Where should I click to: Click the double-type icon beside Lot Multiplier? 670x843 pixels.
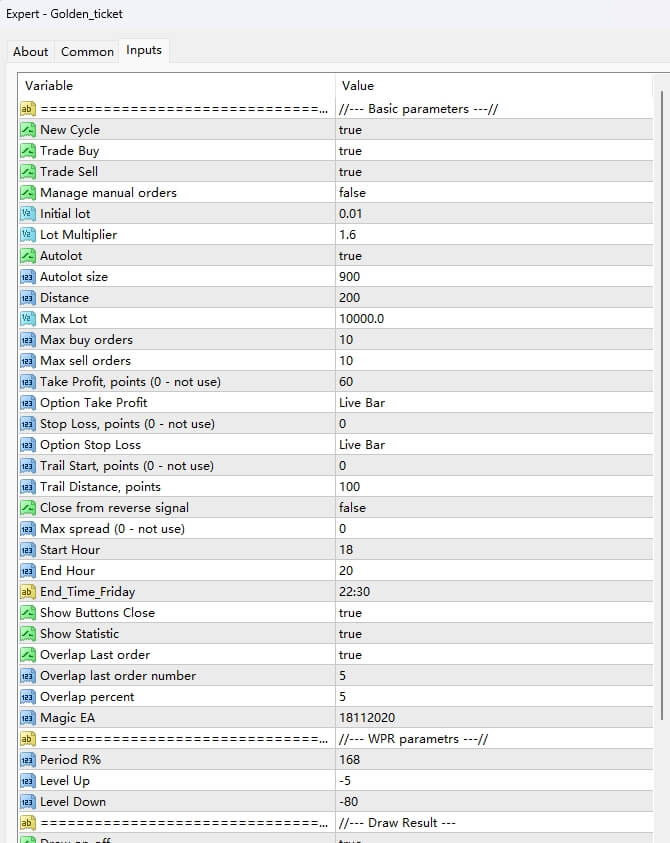(27, 234)
